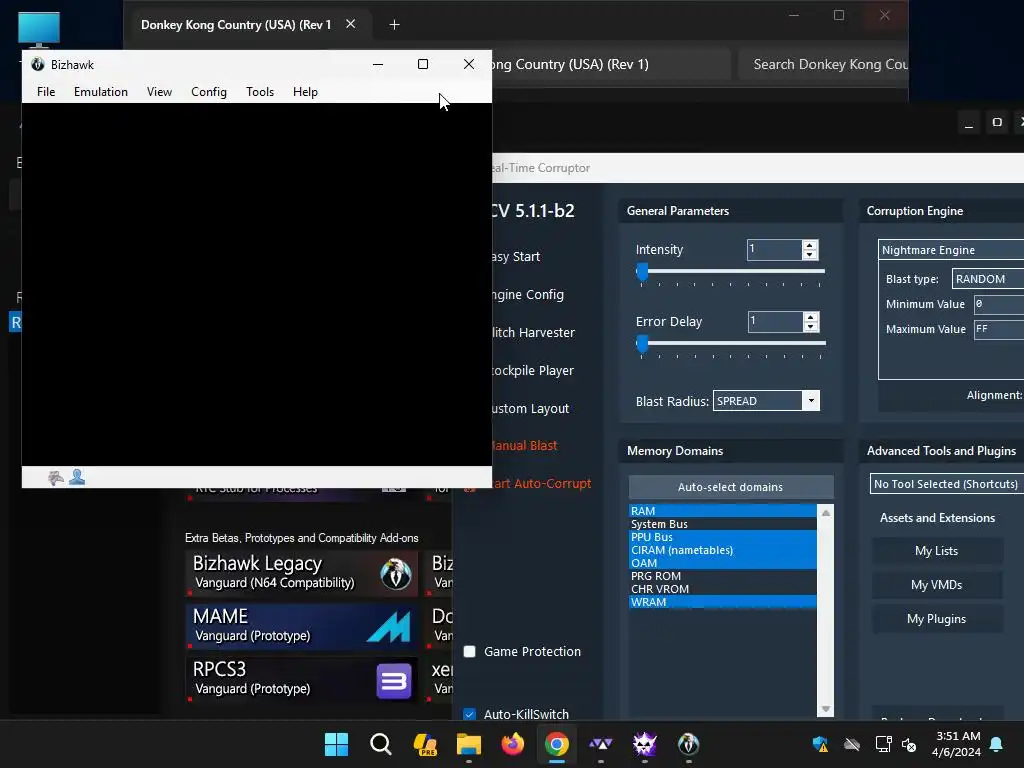Click memory domains scrollbar up arrow
The height and width of the screenshot is (768, 1024).
825,513
